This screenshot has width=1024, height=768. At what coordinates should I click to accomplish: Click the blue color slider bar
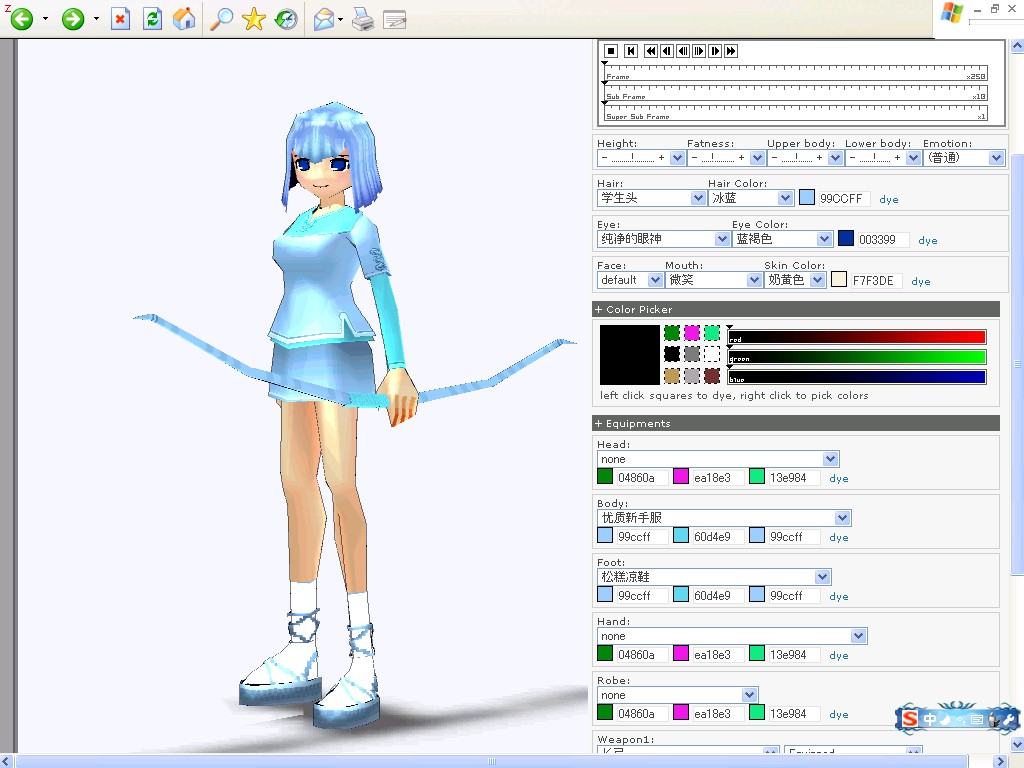(856, 377)
